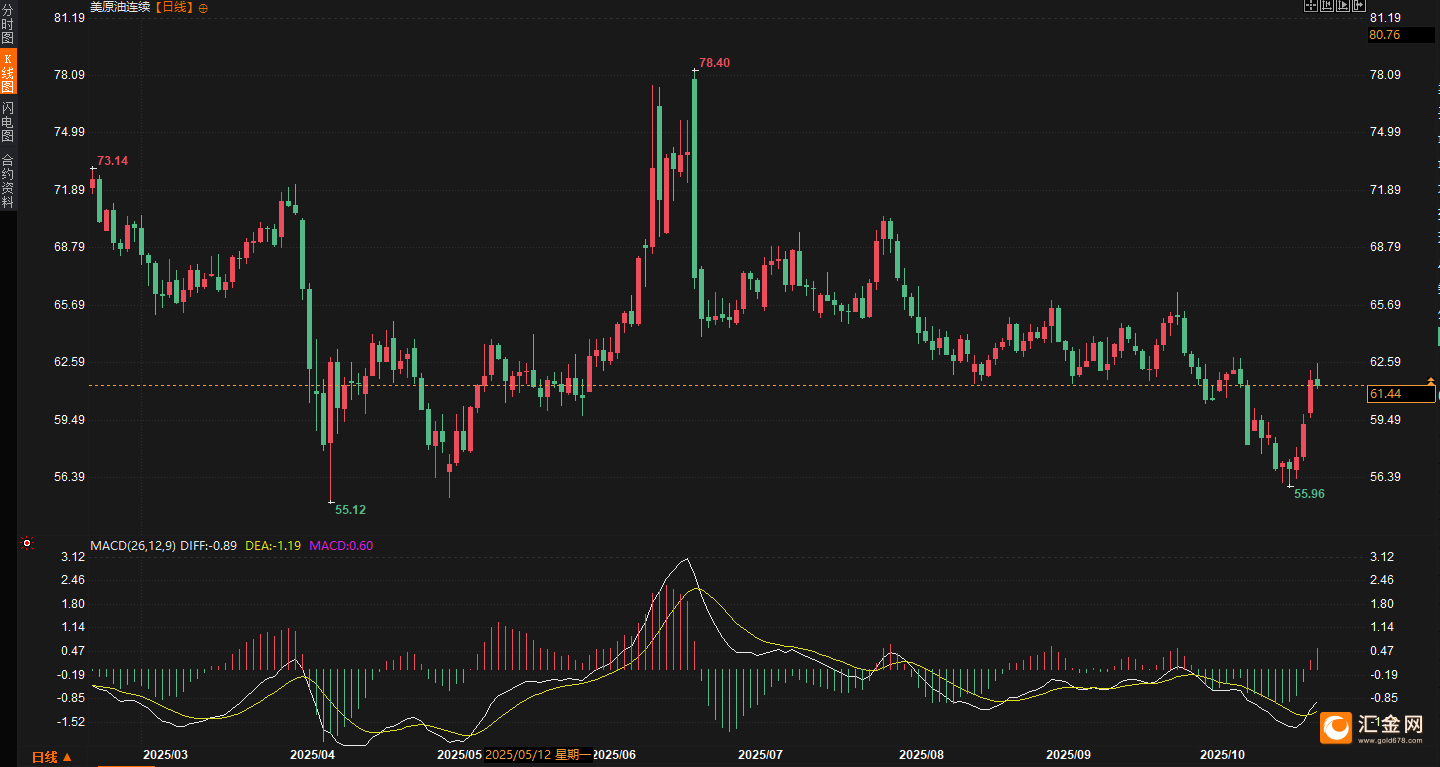Open the 合约资料 tab

tap(8, 180)
